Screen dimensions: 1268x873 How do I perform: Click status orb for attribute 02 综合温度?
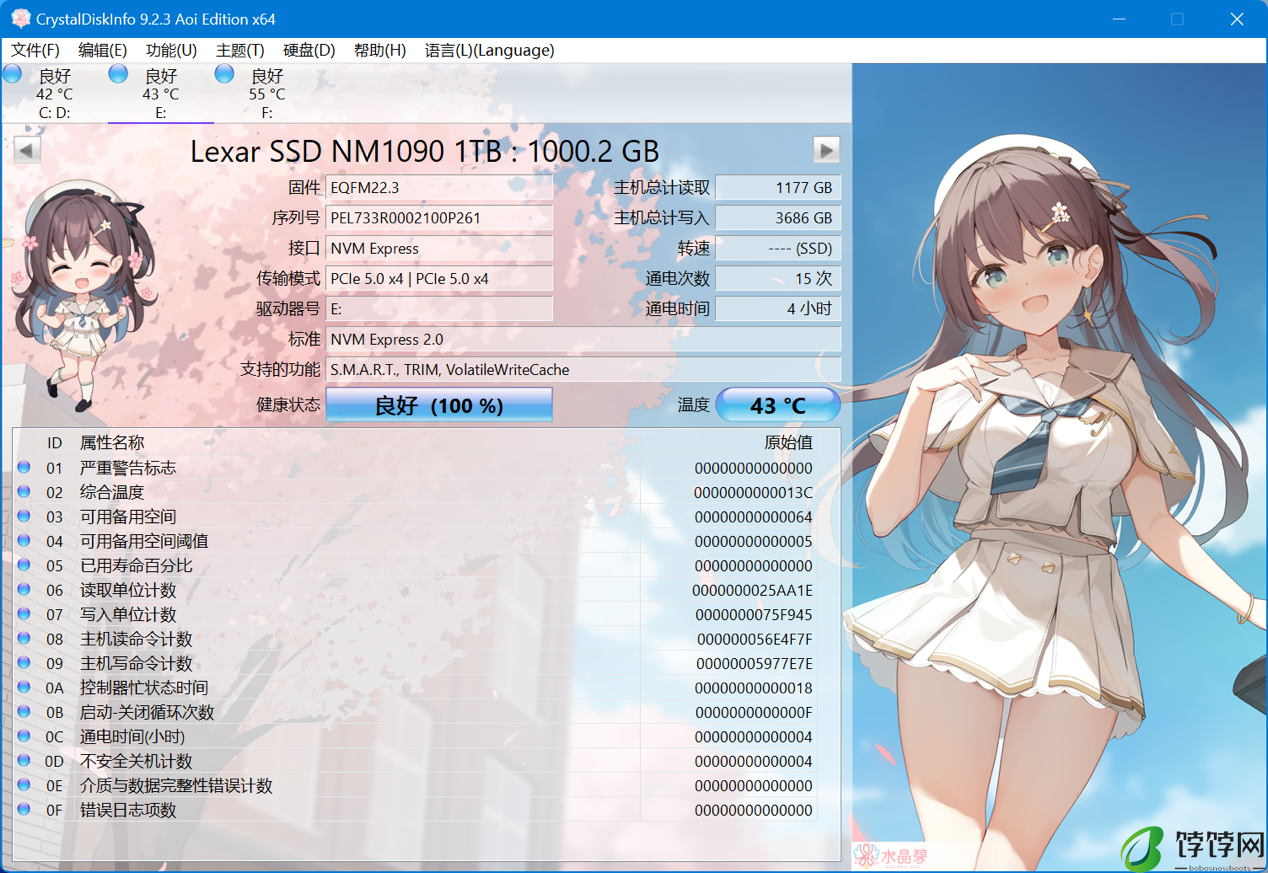24,491
